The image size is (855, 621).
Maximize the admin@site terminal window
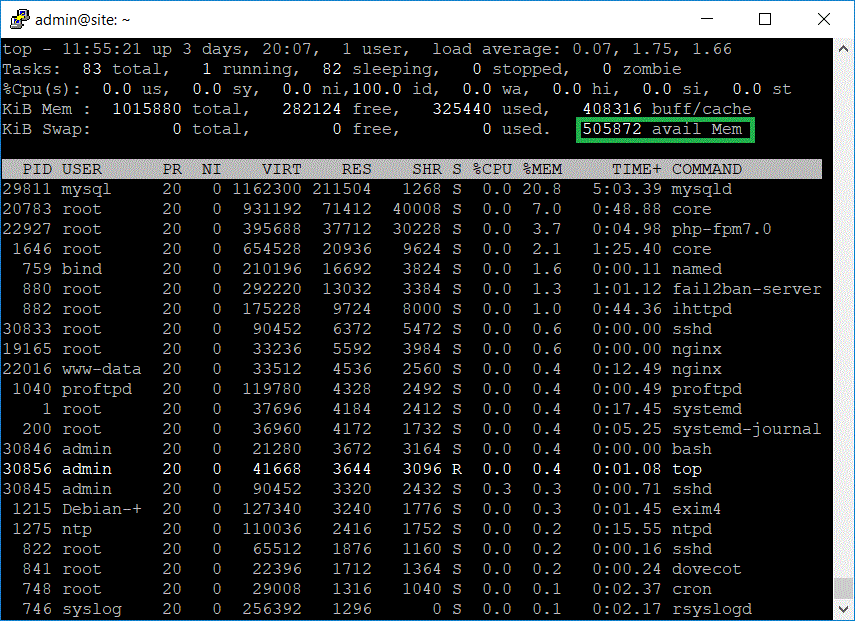coord(765,19)
